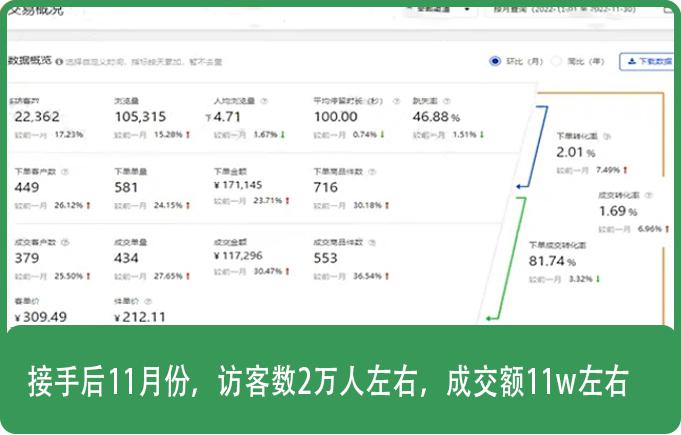Viewport: 681px width, 435px height.
Task: Click help icon next to 人均浏览量
Action: 264,101
